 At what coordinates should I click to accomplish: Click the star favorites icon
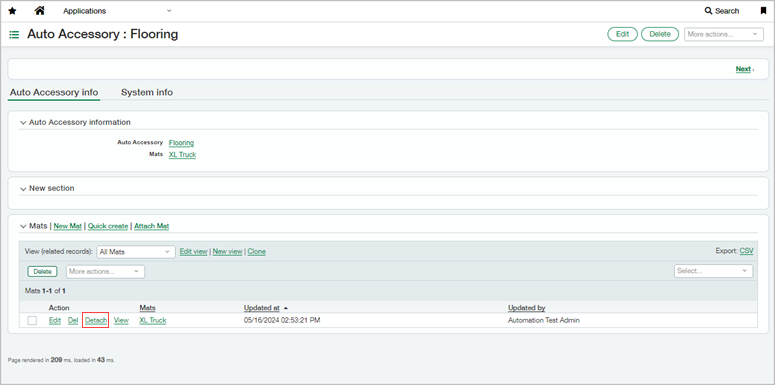(x=12, y=11)
